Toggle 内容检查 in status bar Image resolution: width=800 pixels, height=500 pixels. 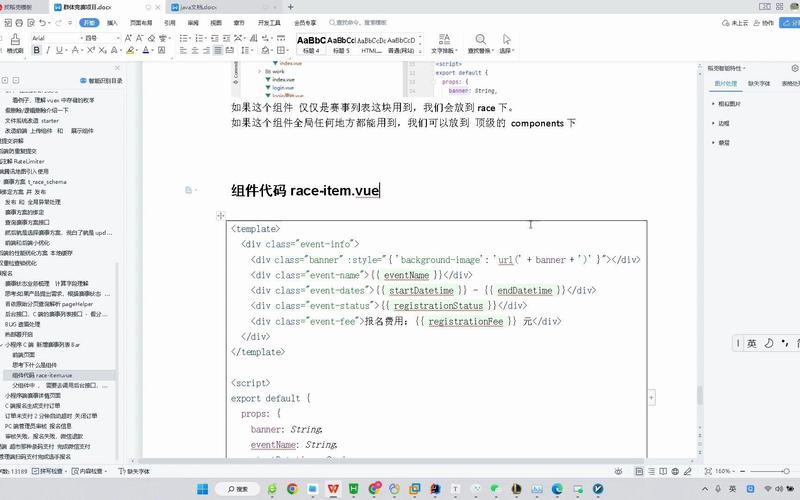coord(89,471)
